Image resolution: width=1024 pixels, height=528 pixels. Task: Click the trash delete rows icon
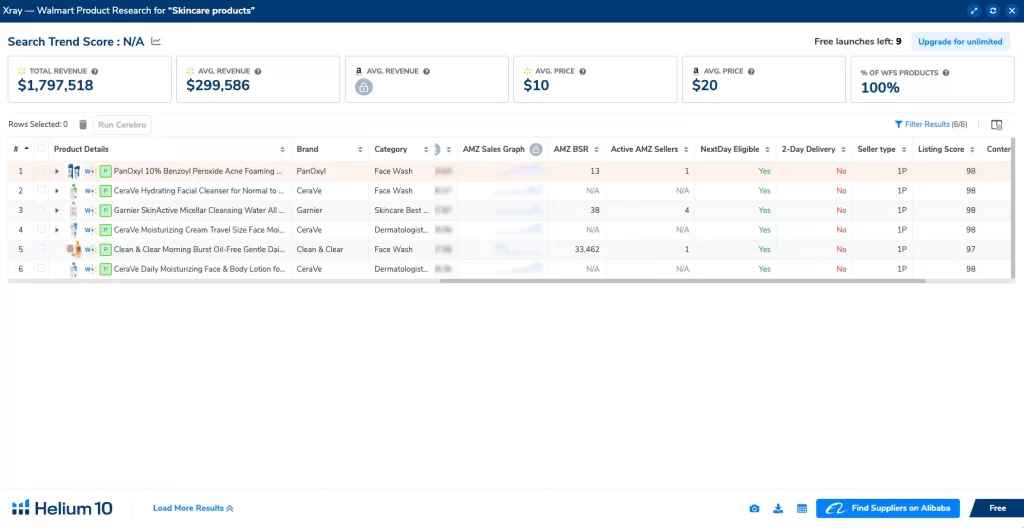click(83, 124)
